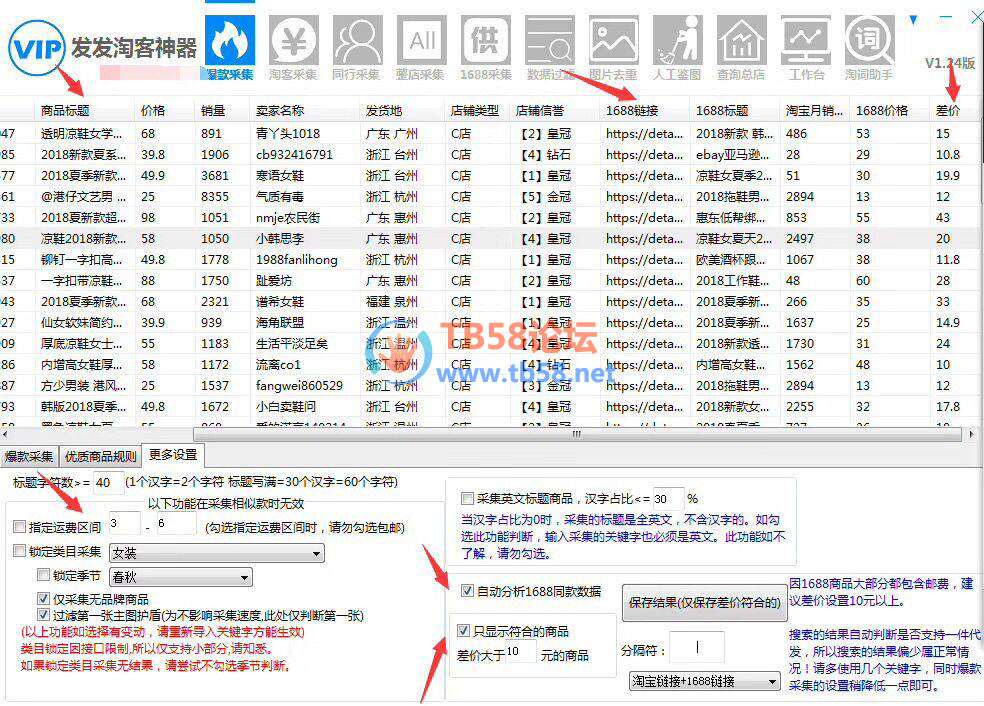
Task: Select the seller cell fangwei860529
Action: 299,385
